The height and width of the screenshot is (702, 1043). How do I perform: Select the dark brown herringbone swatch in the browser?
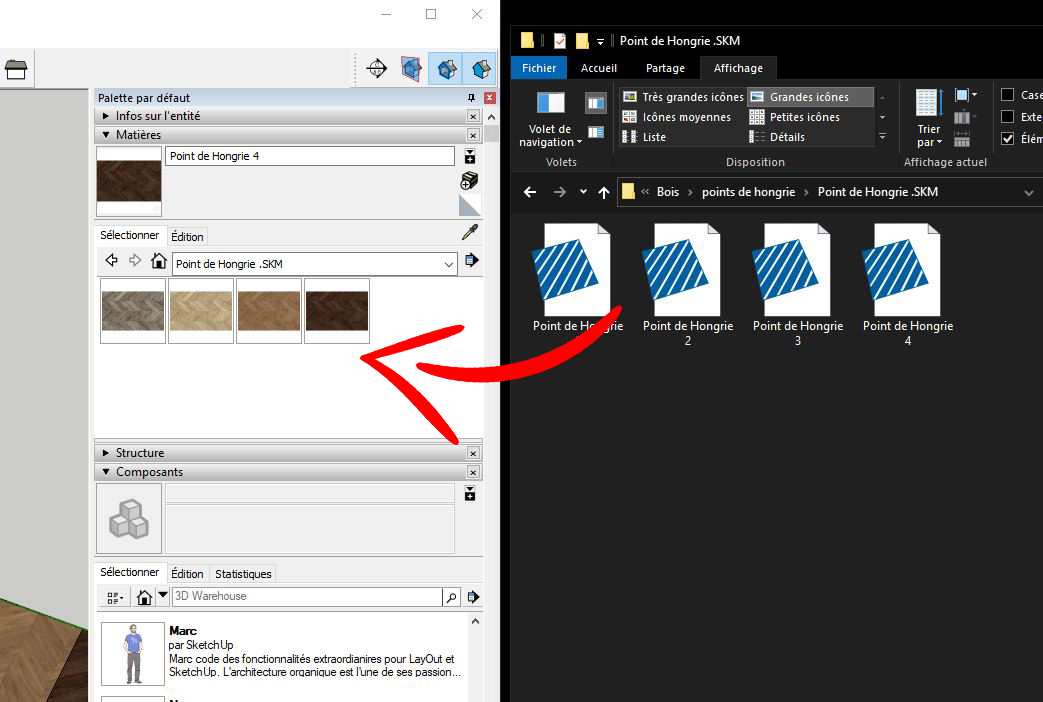click(337, 311)
